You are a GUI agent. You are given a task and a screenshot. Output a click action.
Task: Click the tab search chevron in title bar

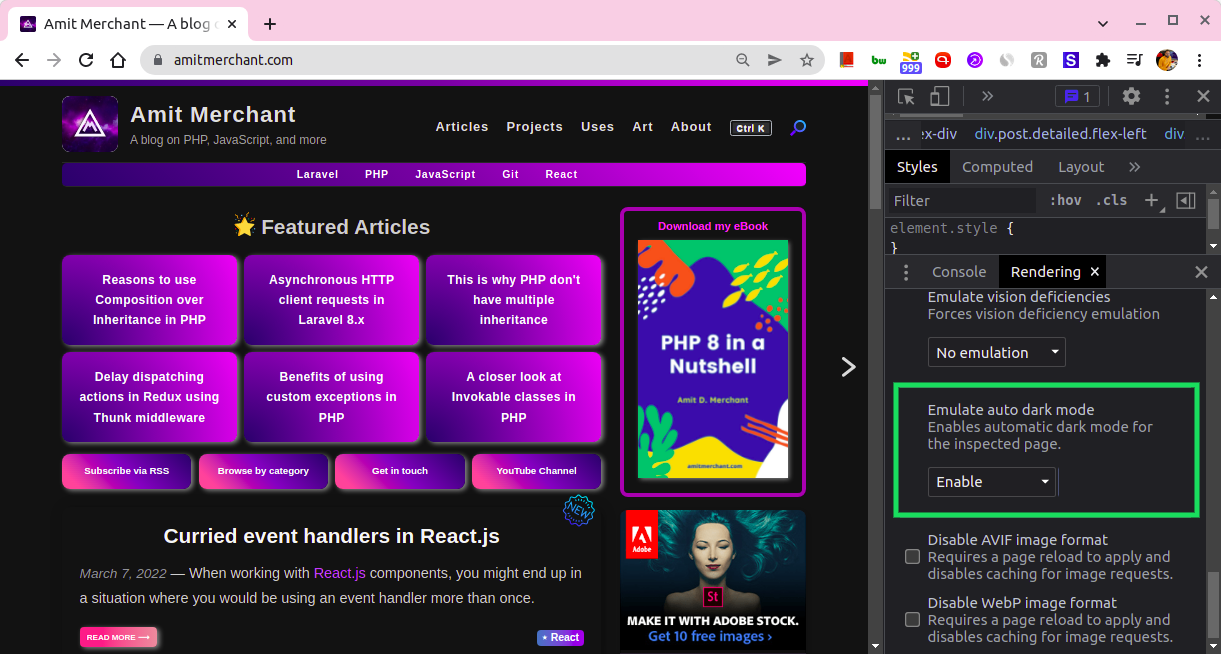coord(1103,23)
